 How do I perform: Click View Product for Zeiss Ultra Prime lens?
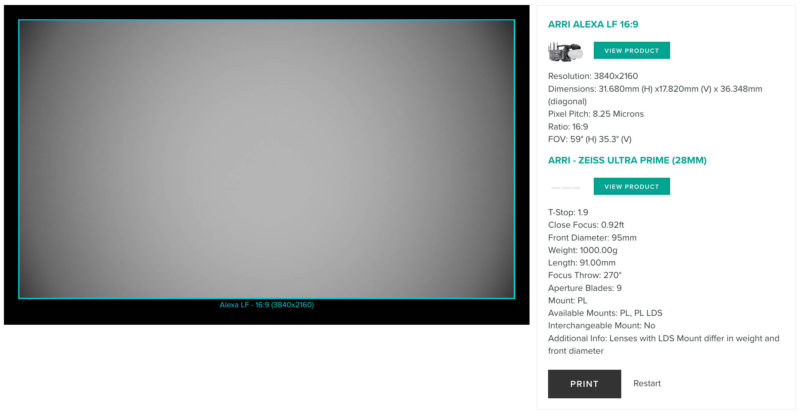pyautogui.click(x=631, y=186)
